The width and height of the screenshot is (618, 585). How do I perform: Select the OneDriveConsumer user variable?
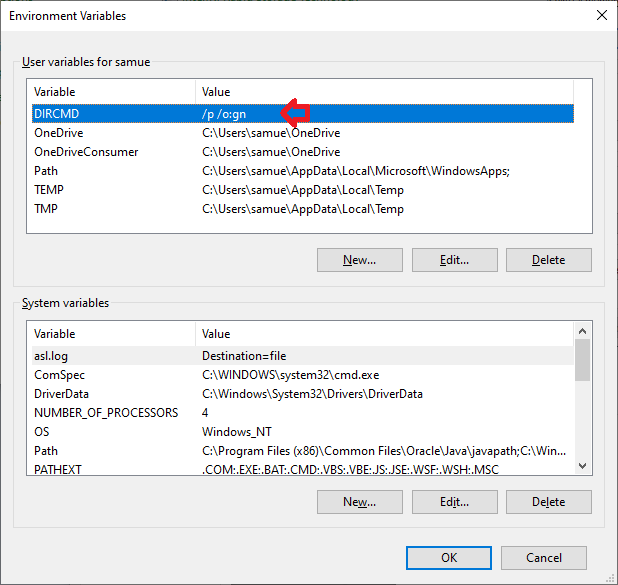pyautogui.click(x=302, y=152)
